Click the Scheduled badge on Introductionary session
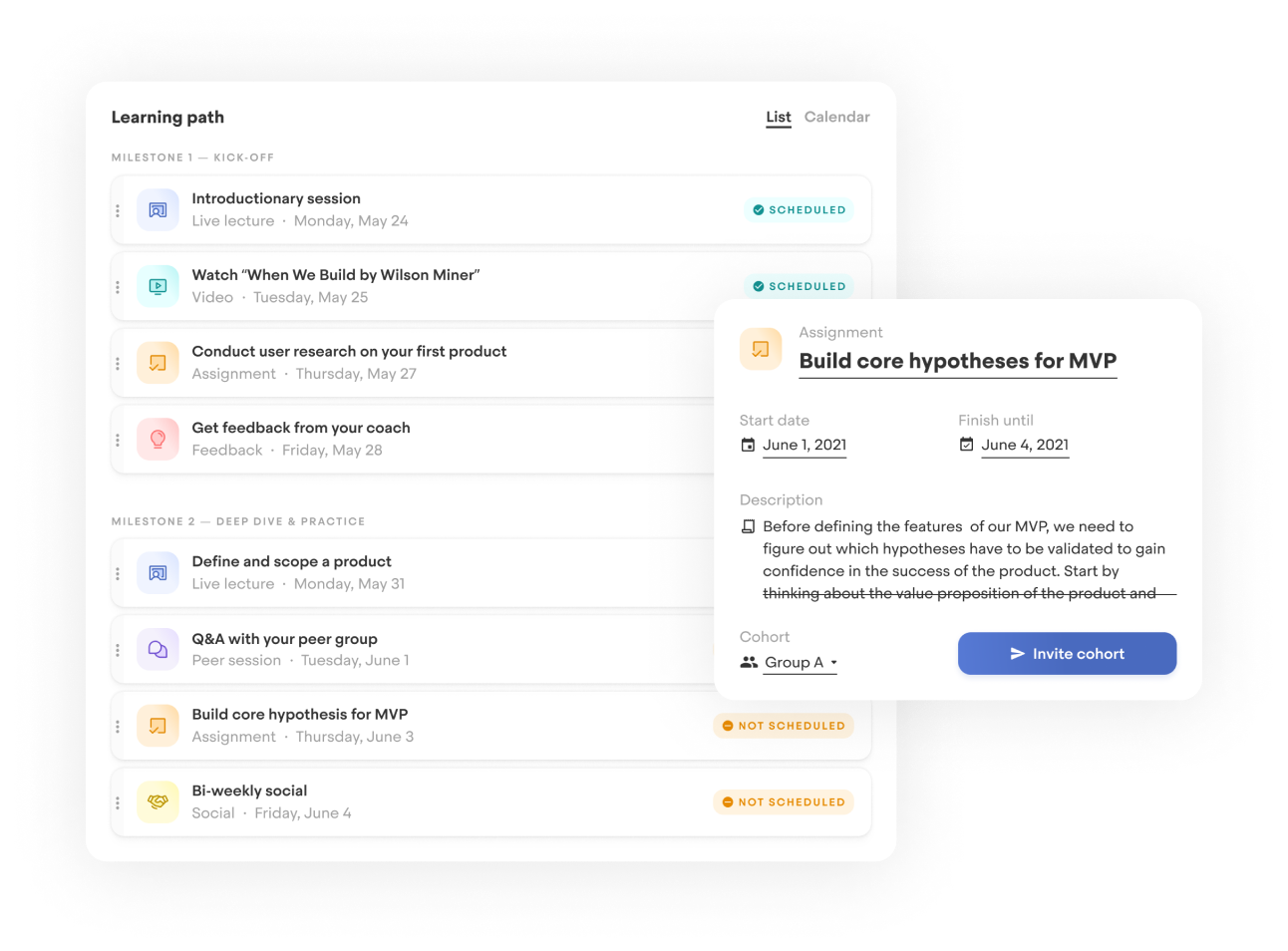The height and width of the screenshot is (951, 1288). [x=799, y=210]
